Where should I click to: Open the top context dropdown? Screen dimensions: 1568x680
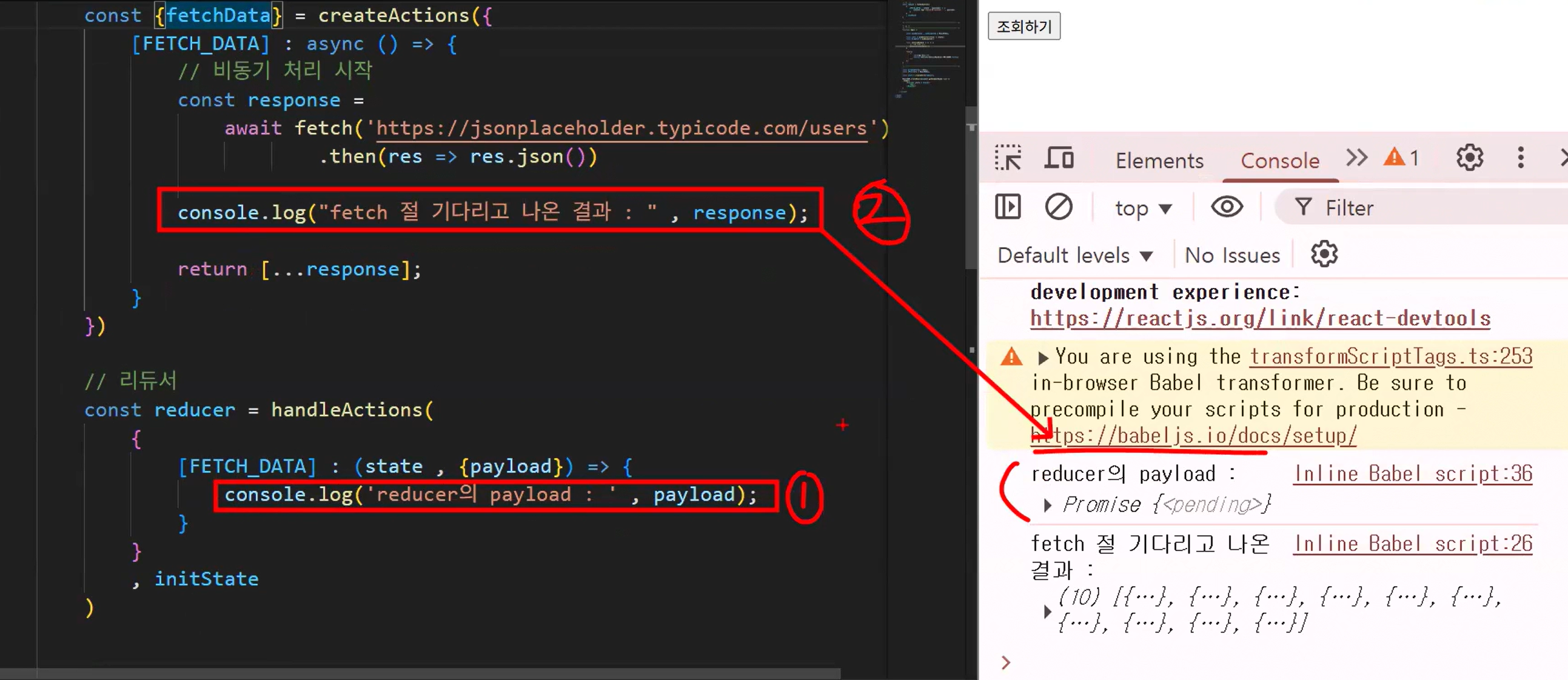pyautogui.click(x=1142, y=208)
